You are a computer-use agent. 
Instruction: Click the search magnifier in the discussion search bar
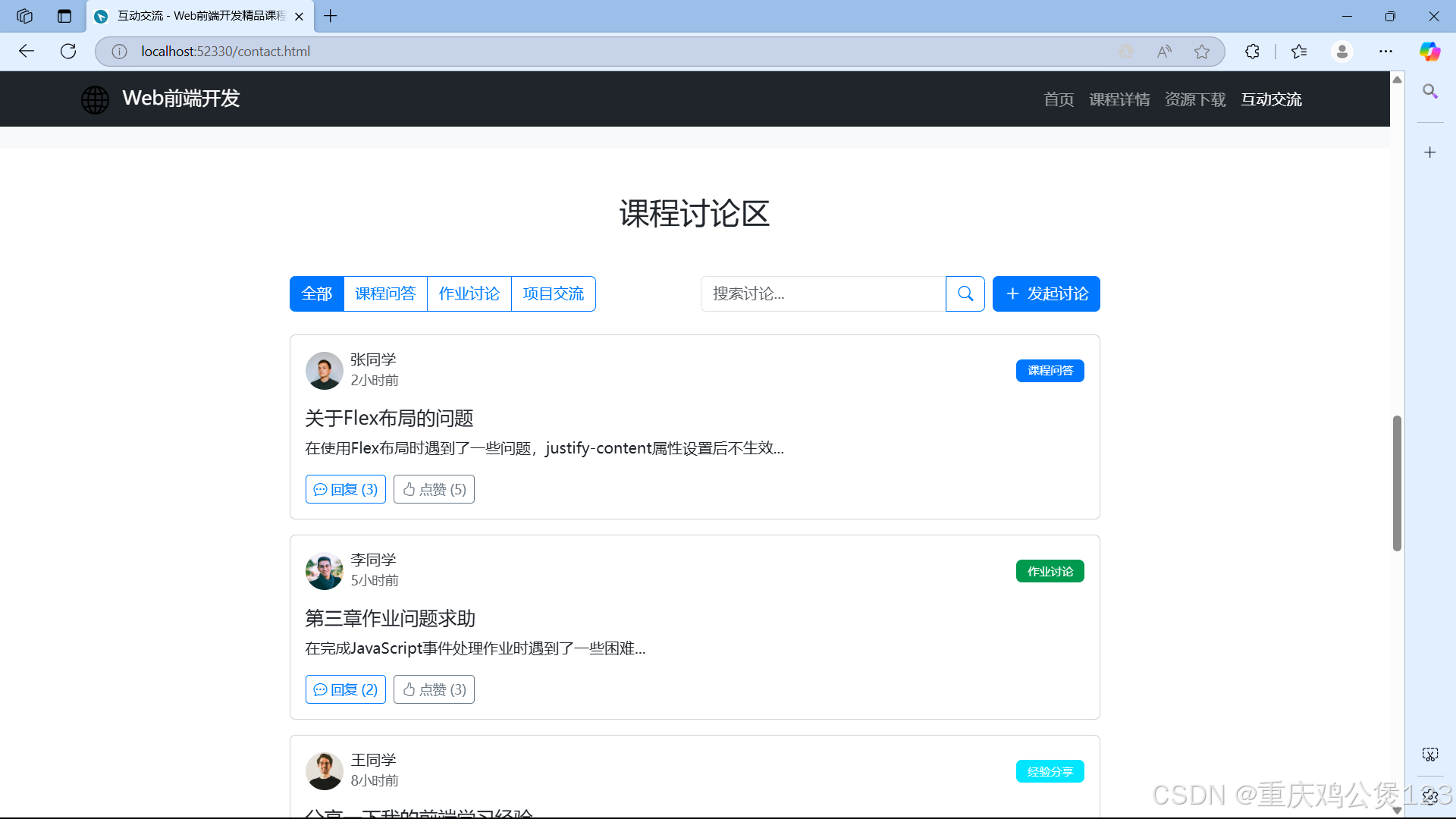[965, 293]
